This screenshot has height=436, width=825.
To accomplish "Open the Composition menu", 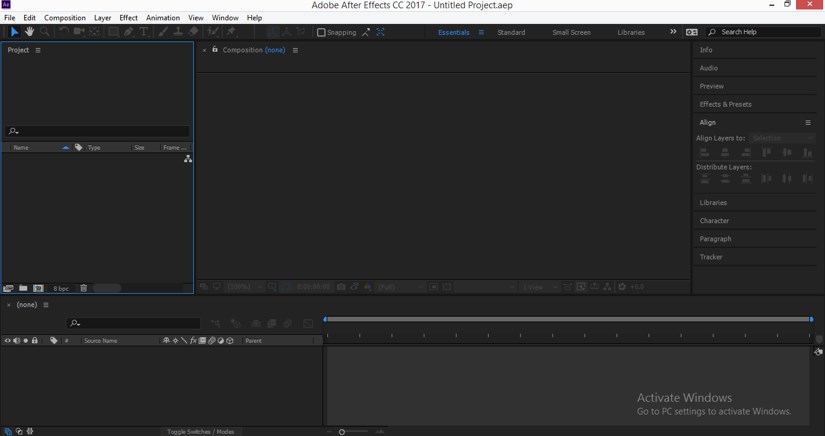I will click(65, 17).
